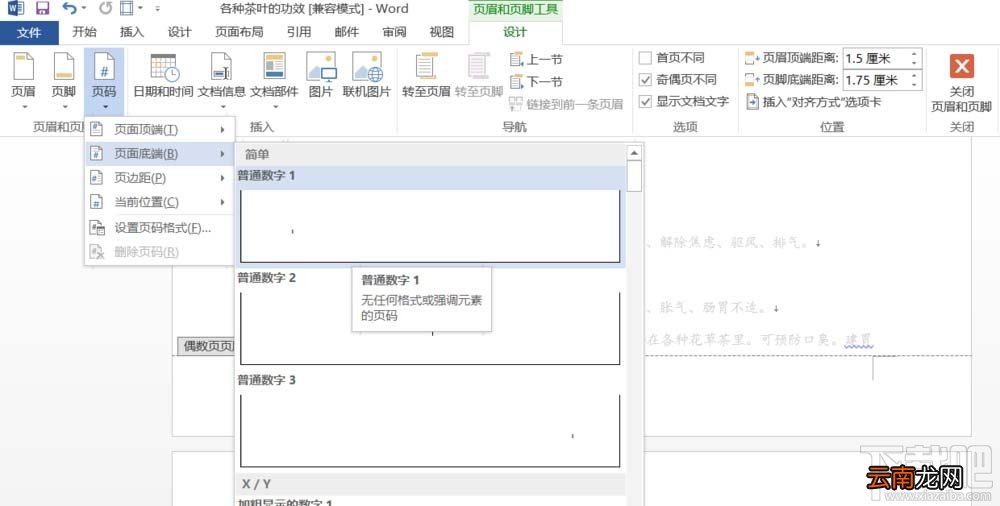Image resolution: width=1000 pixels, height=506 pixels.
Task: Click the gallery scrollbar up arrow
Action: click(634, 153)
